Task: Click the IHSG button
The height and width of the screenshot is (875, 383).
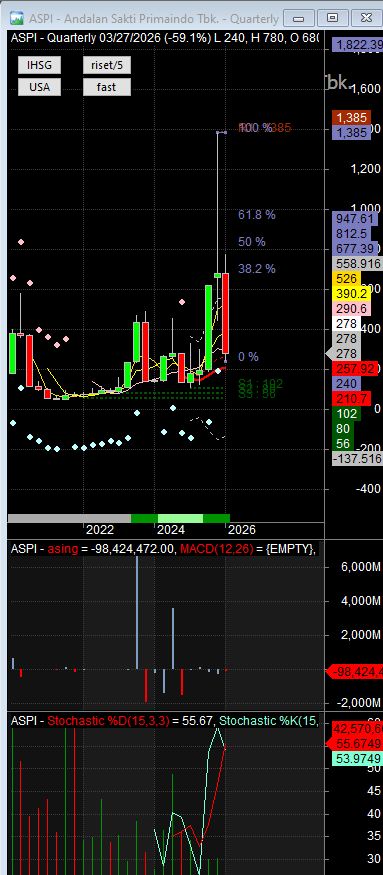Action: tap(39, 65)
